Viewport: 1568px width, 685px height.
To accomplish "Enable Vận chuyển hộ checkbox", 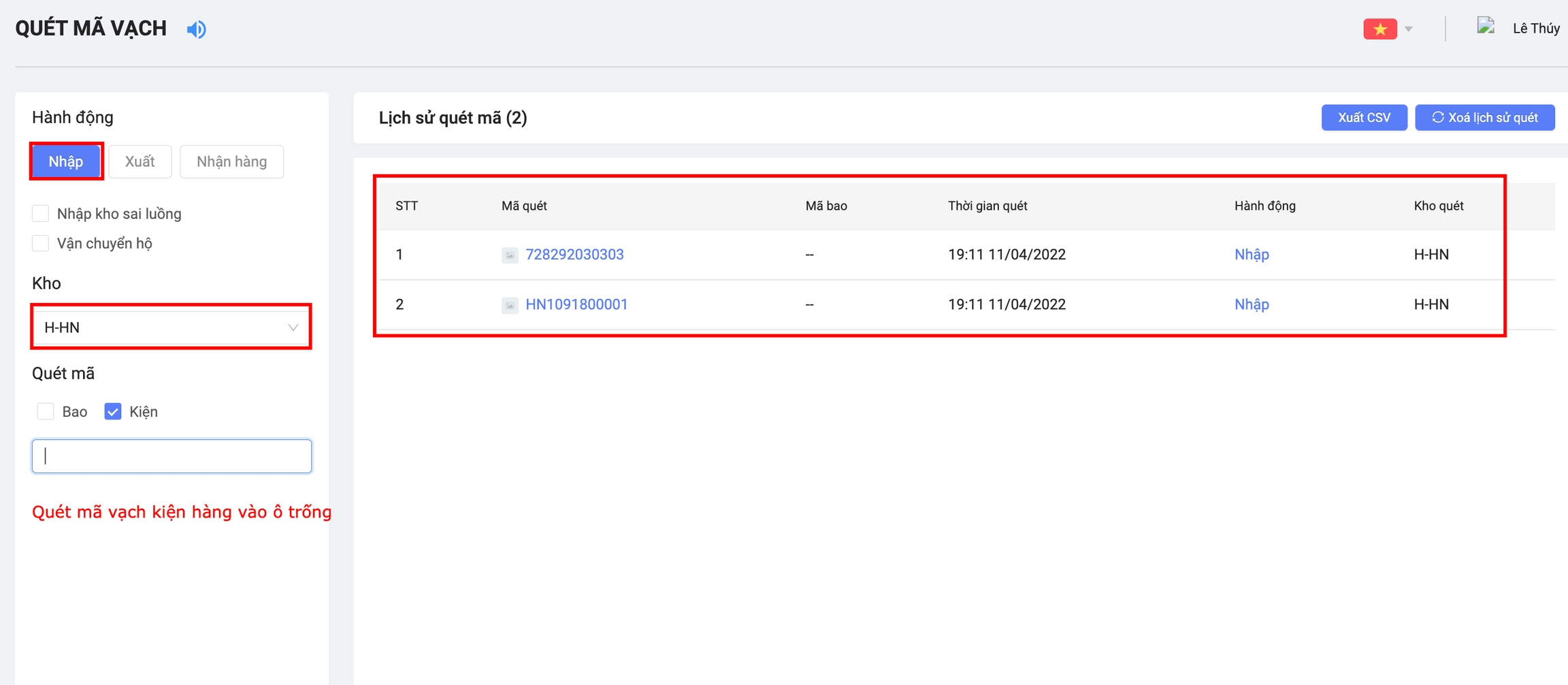I will 41,243.
